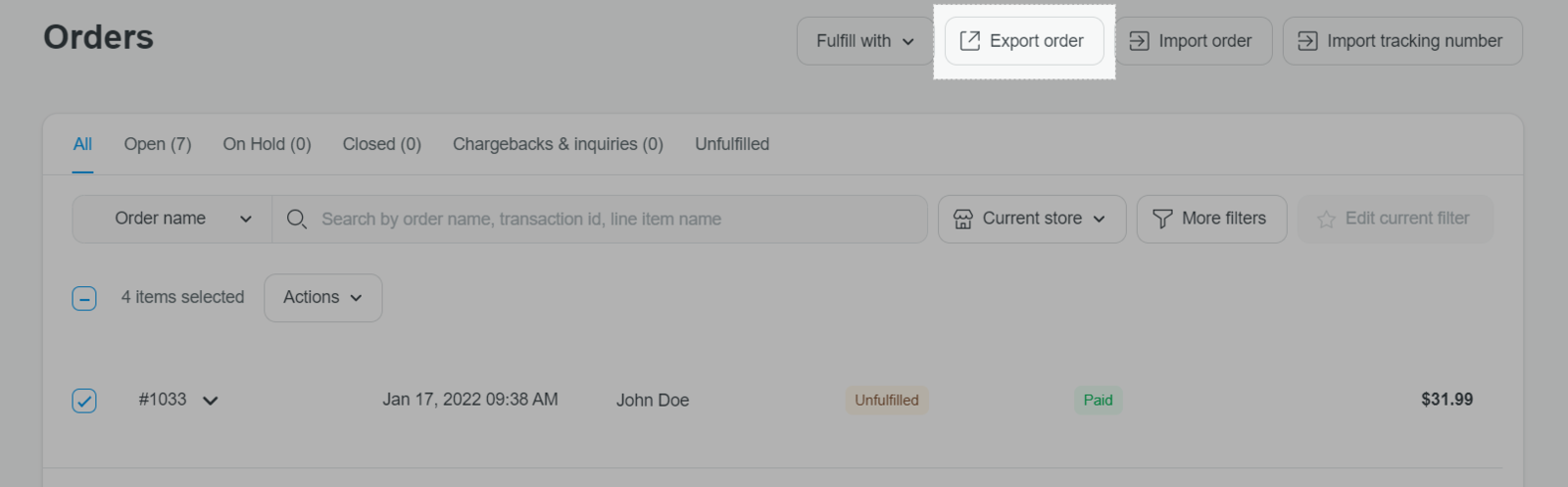Click the More filters button

[x=1211, y=219]
